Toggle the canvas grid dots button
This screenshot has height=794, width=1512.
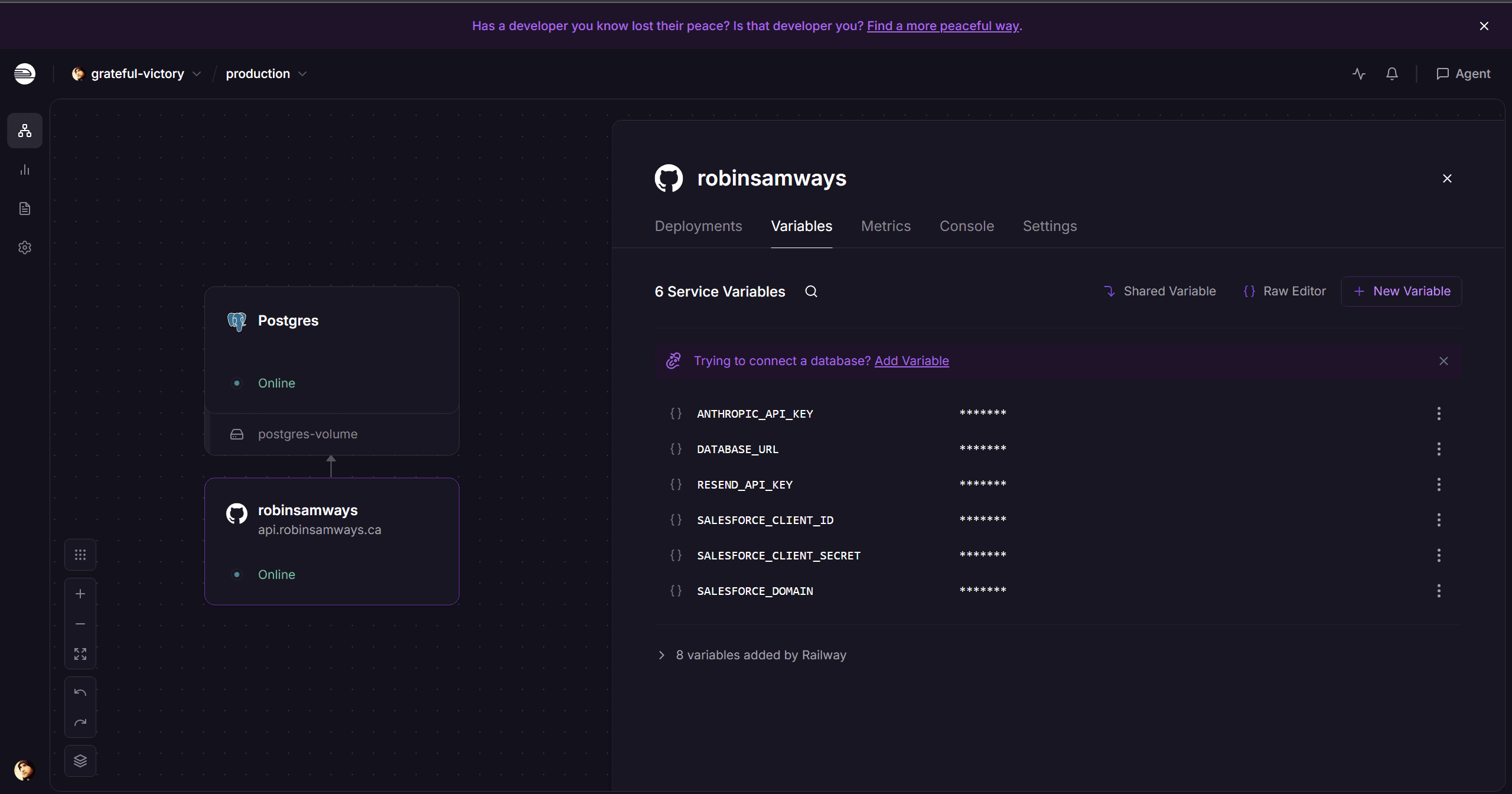[80, 555]
